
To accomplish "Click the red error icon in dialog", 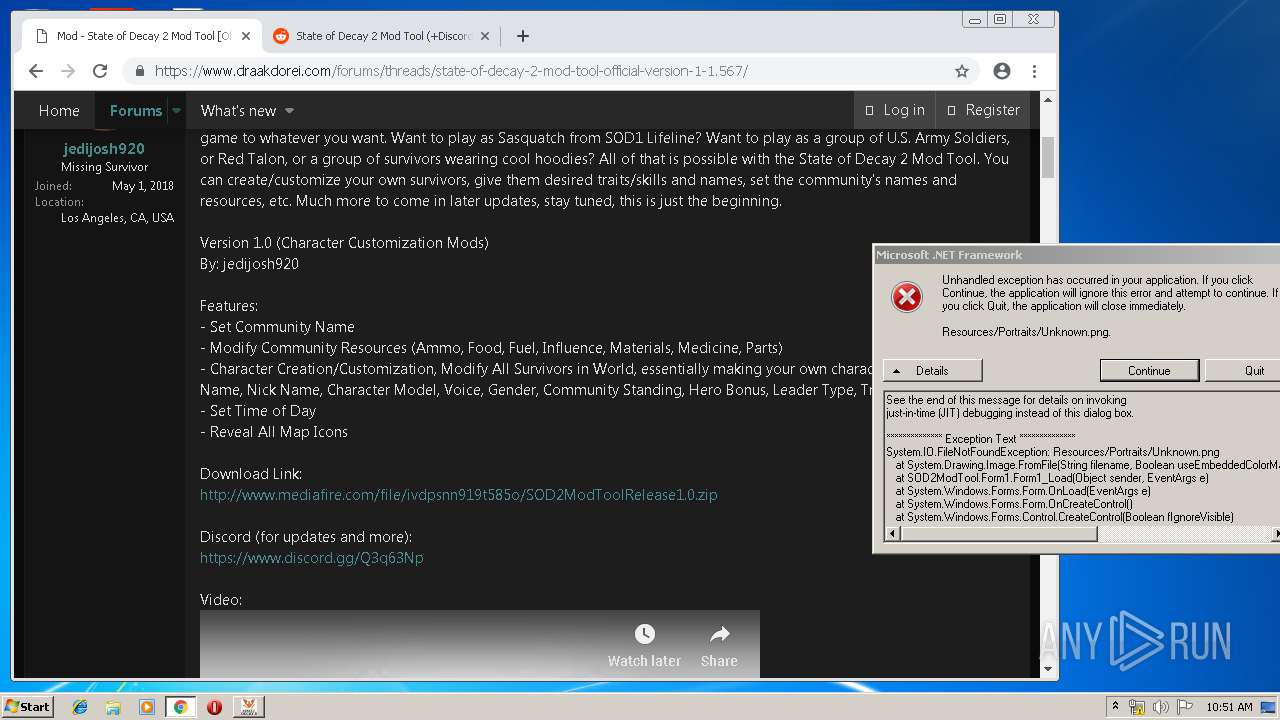I will pyautogui.click(x=907, y=297).
